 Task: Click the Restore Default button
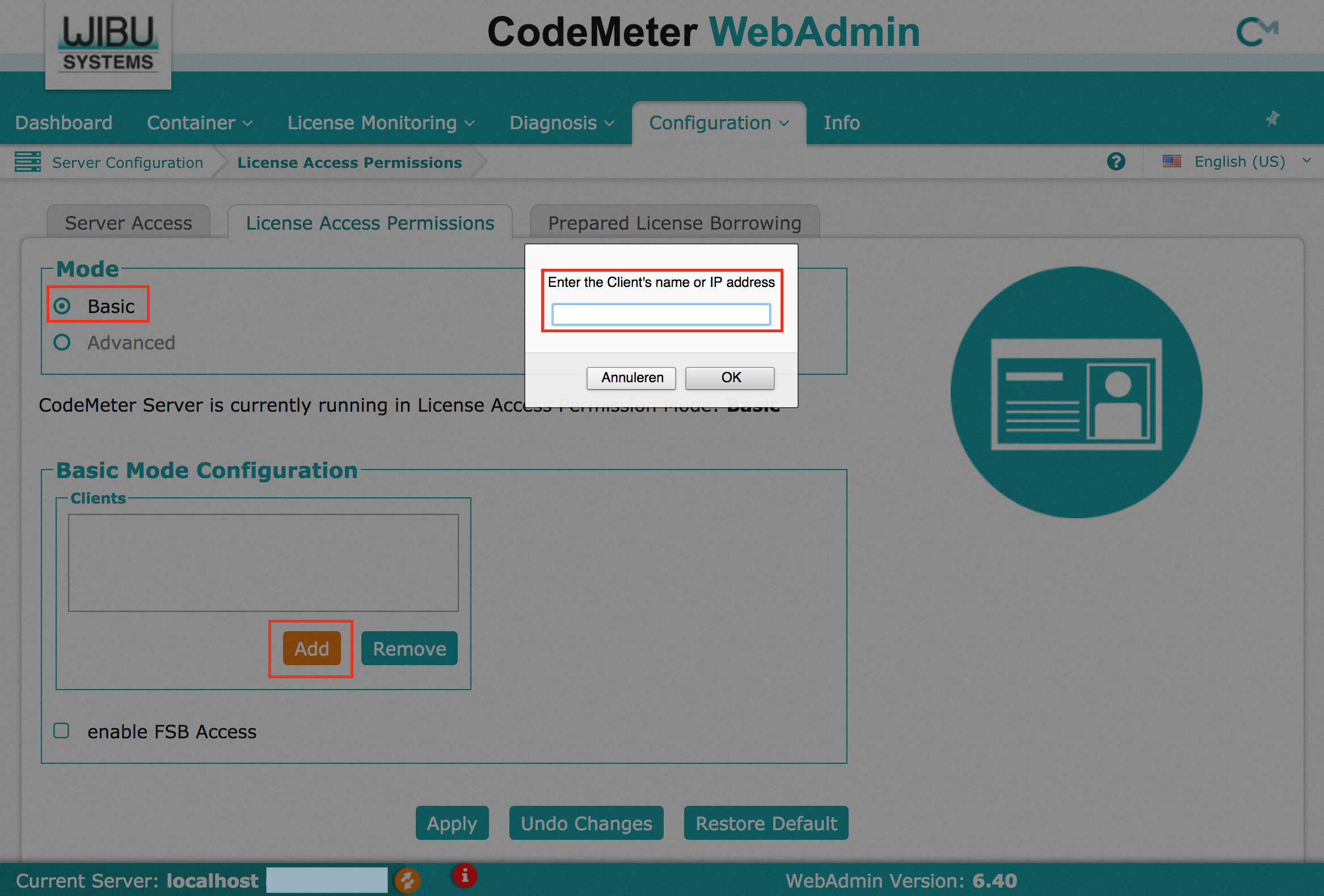(766, 823)
